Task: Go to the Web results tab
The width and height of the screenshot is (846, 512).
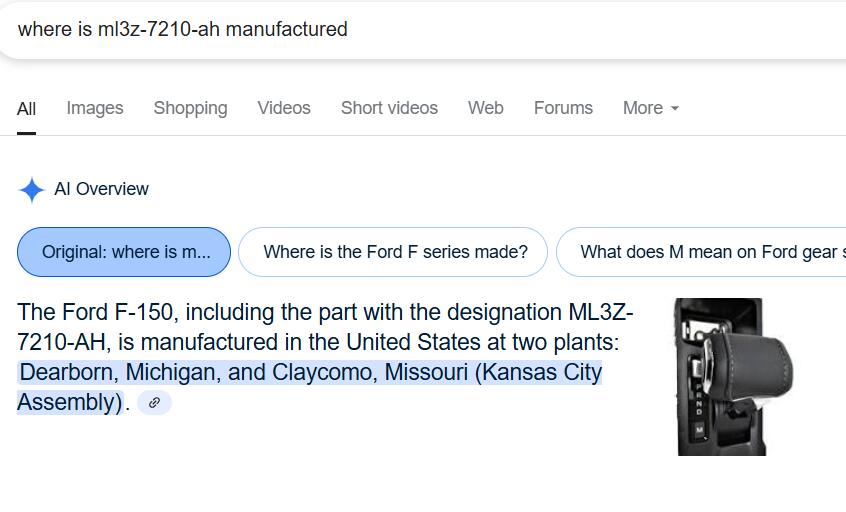Action: click(x=486, y=108)
